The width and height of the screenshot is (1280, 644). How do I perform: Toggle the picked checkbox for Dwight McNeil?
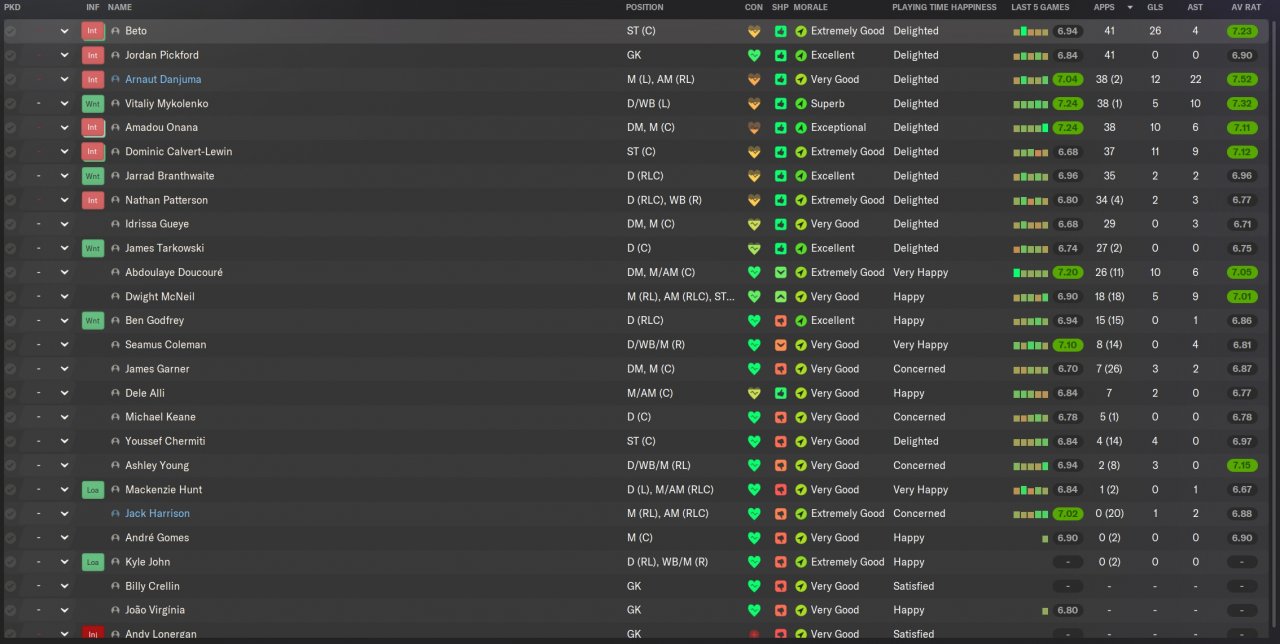[x=10, y=297]
